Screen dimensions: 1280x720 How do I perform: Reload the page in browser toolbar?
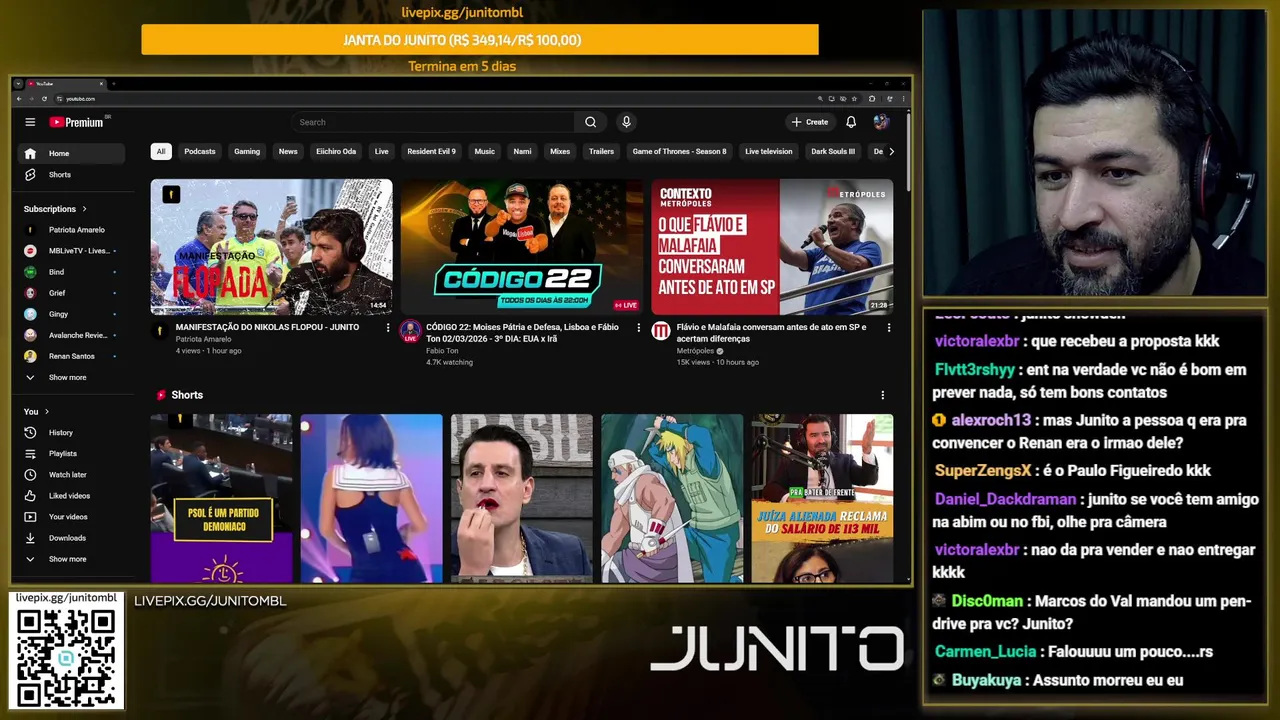(44, 99)
